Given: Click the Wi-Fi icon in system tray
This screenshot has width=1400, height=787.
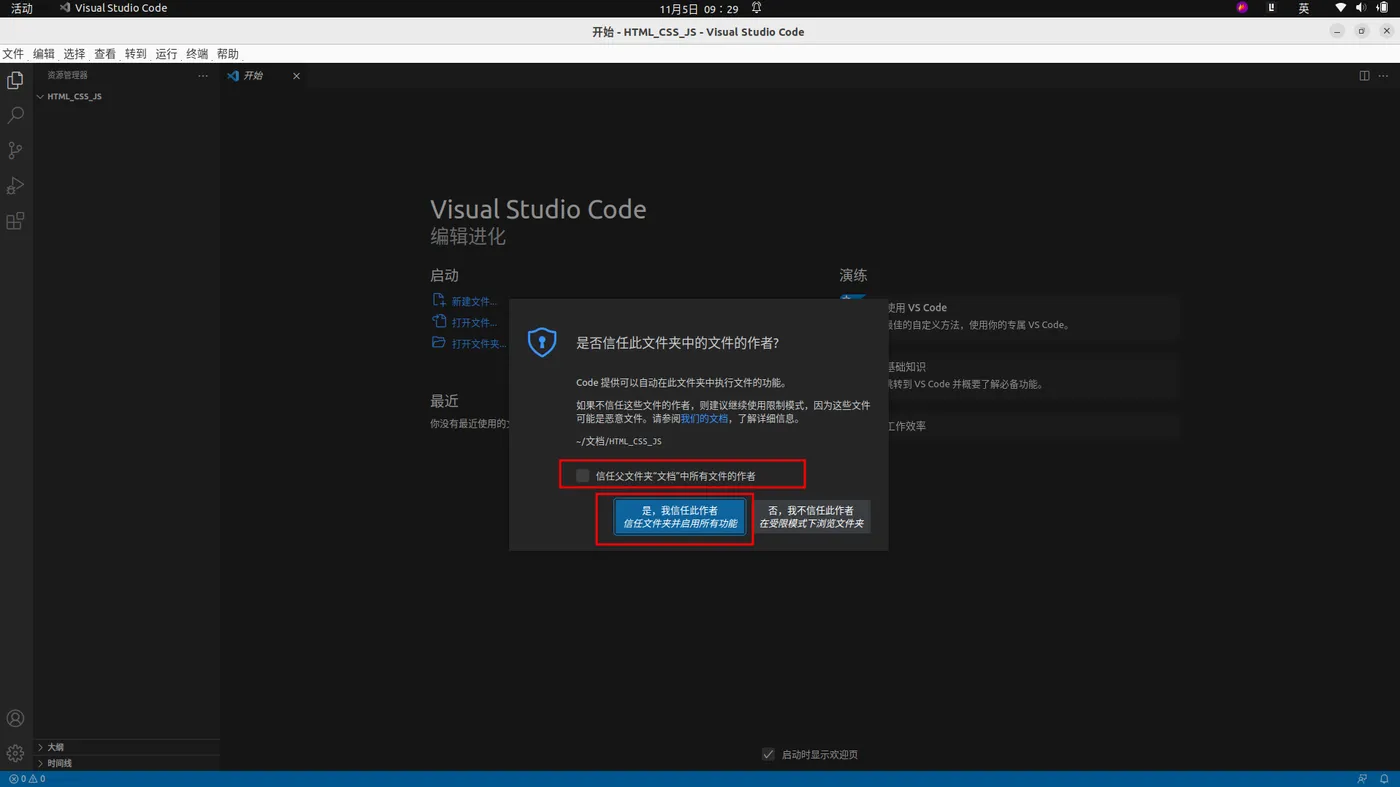Looking at the screenshot, I should pyautogui.click(x=1341, y=8).
